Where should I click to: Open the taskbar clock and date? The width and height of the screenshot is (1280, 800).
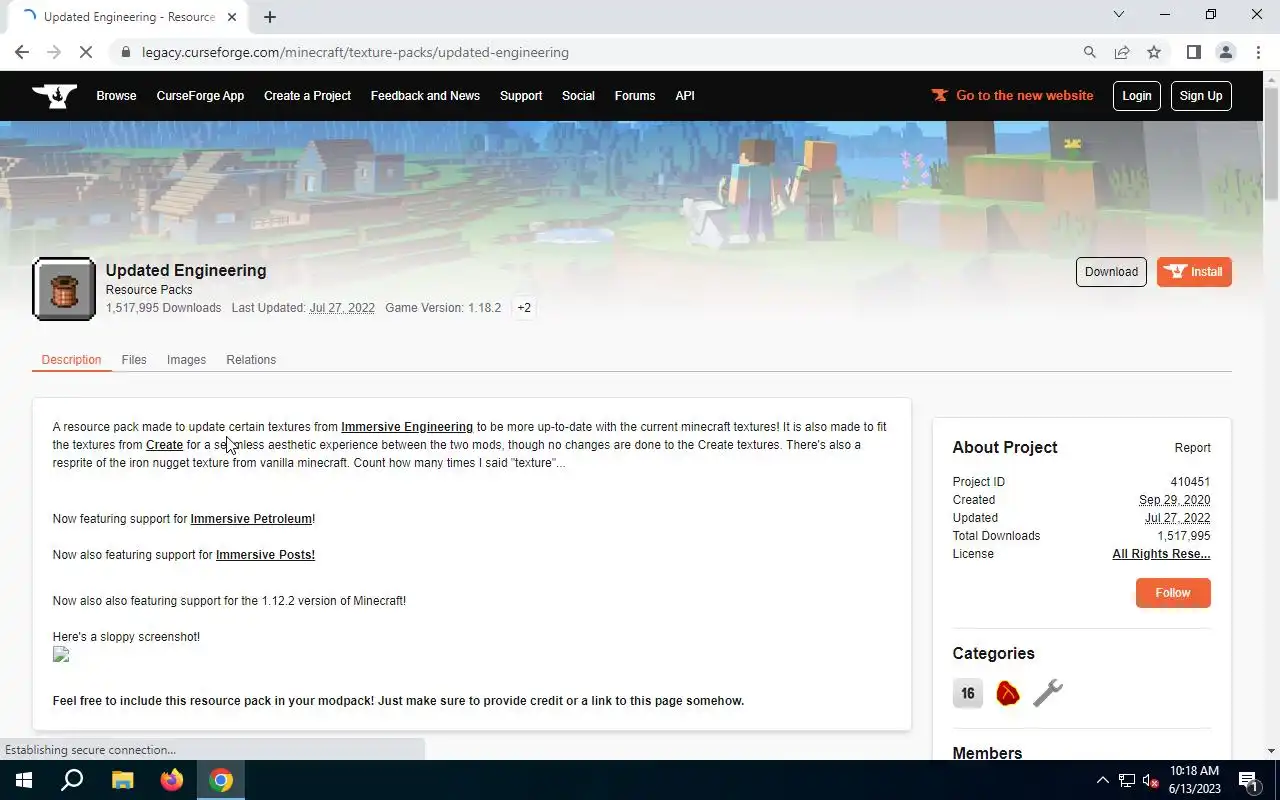tap(1195, 780)
